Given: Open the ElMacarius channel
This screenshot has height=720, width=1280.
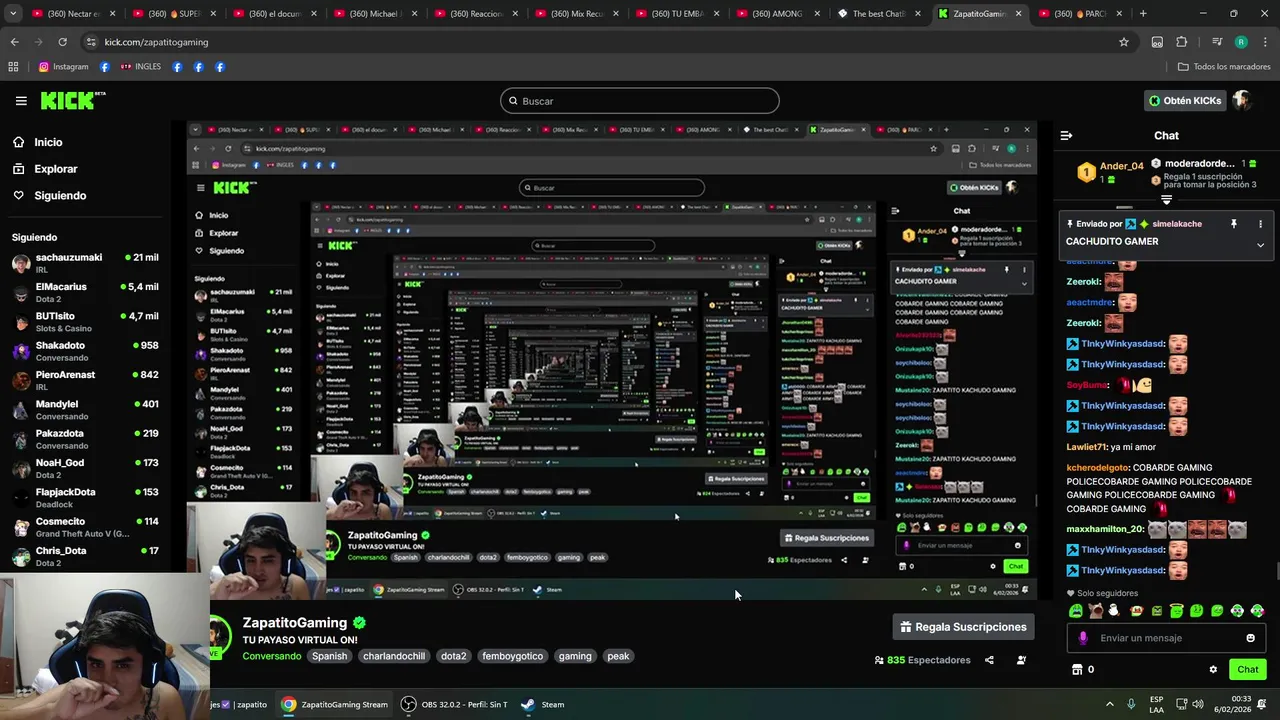Looking at the screenshot, I should (85, 292).
